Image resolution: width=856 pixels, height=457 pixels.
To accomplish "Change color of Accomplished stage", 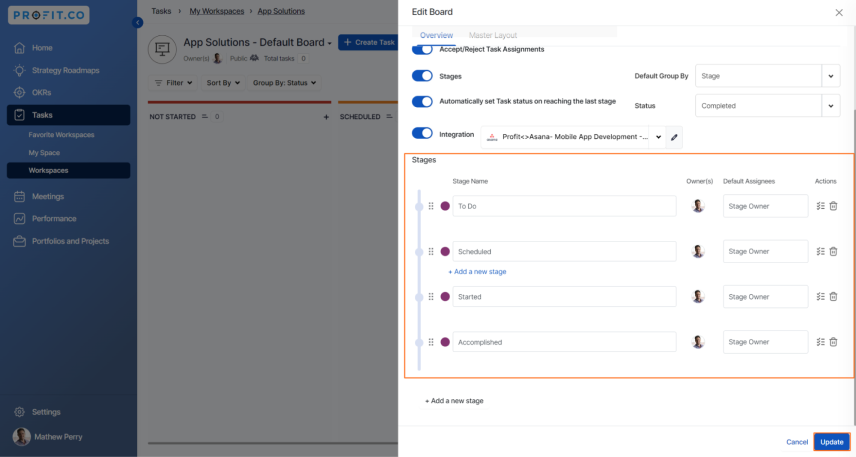I will pyautogui.click(x=445, y=342).
